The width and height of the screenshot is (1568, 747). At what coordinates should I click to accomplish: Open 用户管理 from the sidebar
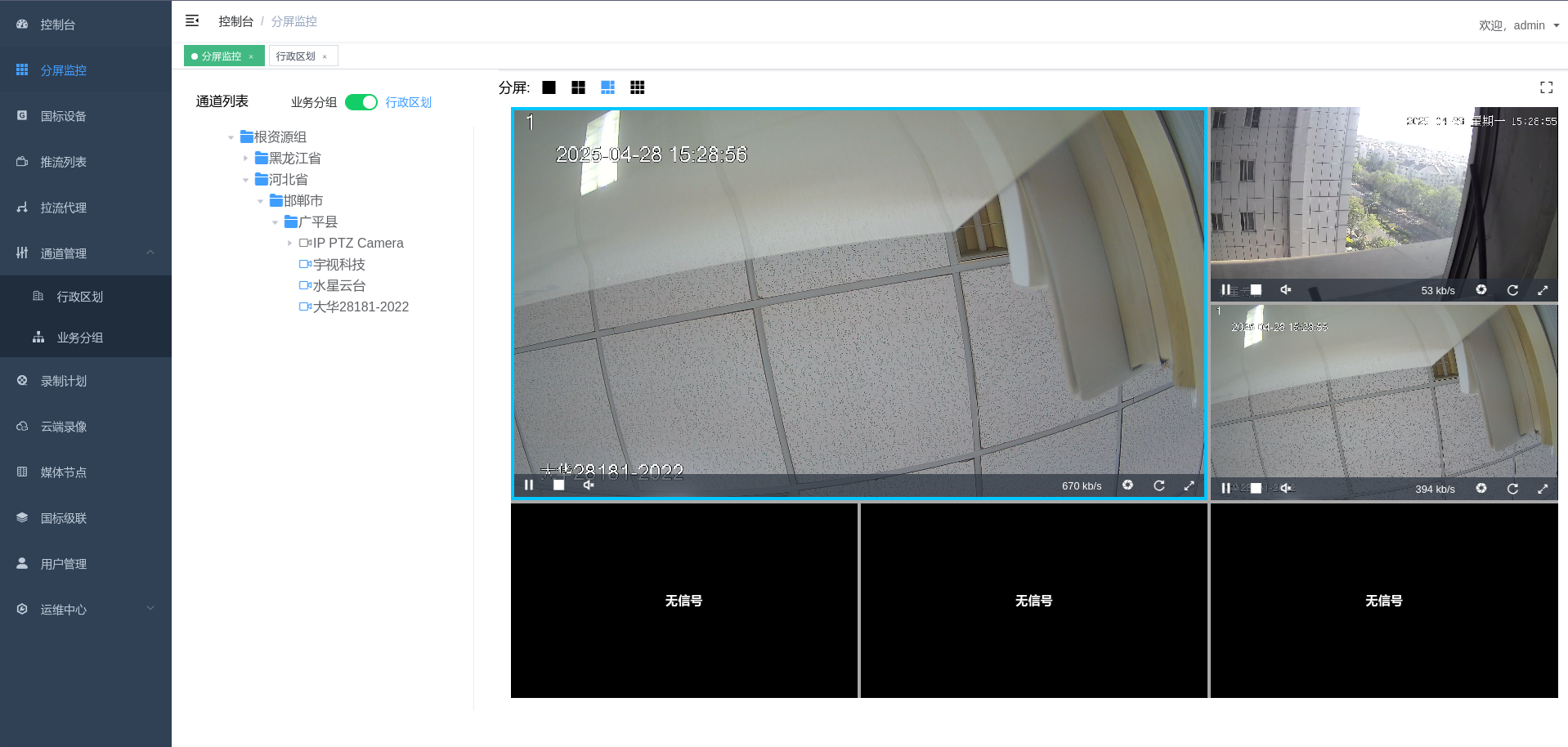[62, 563]
